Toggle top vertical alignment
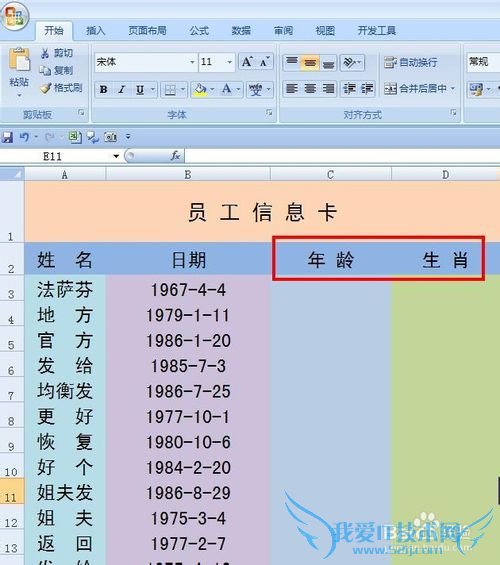This screenshot has width=500, height=565. 292,62
